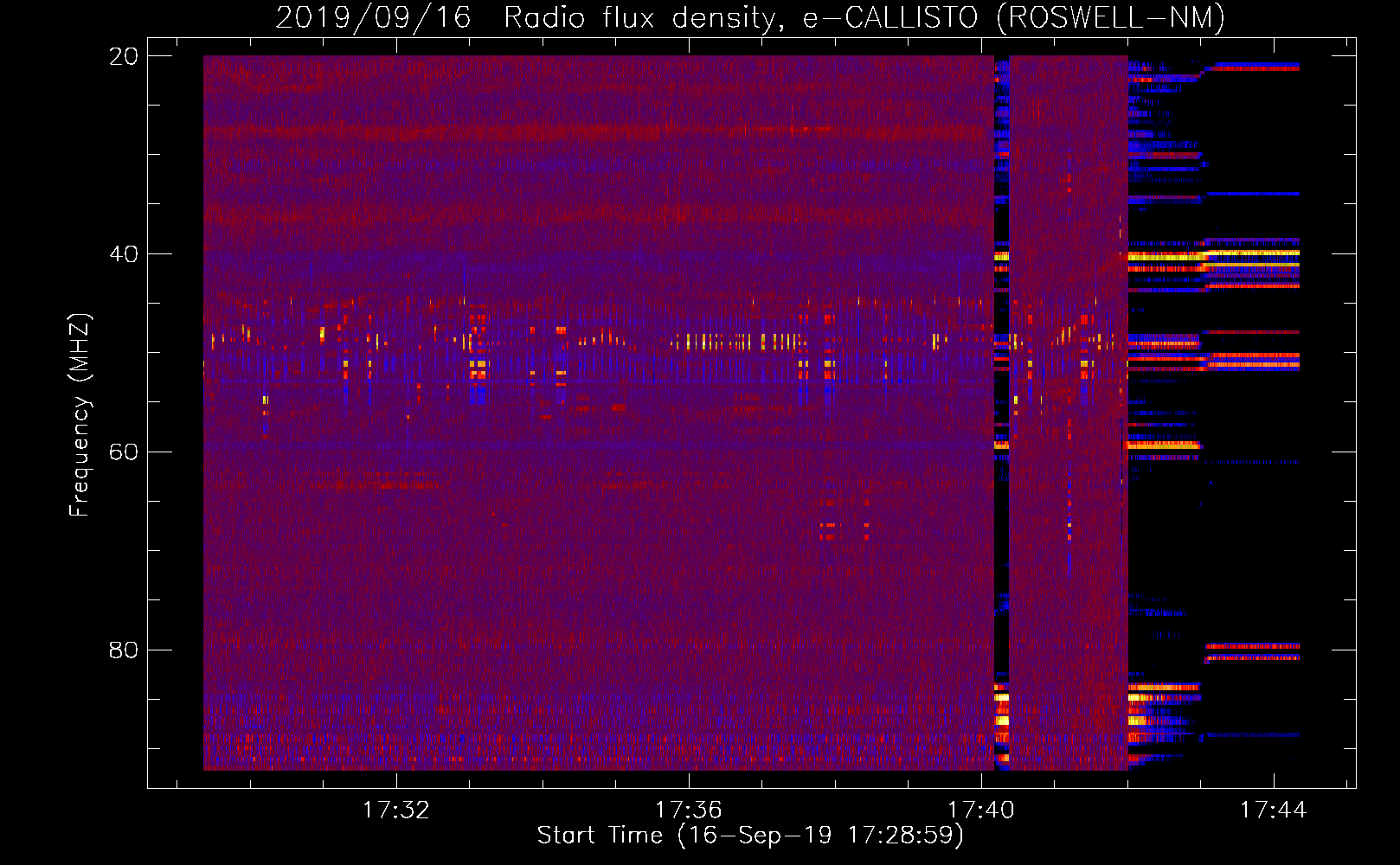Click the 60 frequency tick label
The height and width of the screenshot is (865, 1400).
124,452
